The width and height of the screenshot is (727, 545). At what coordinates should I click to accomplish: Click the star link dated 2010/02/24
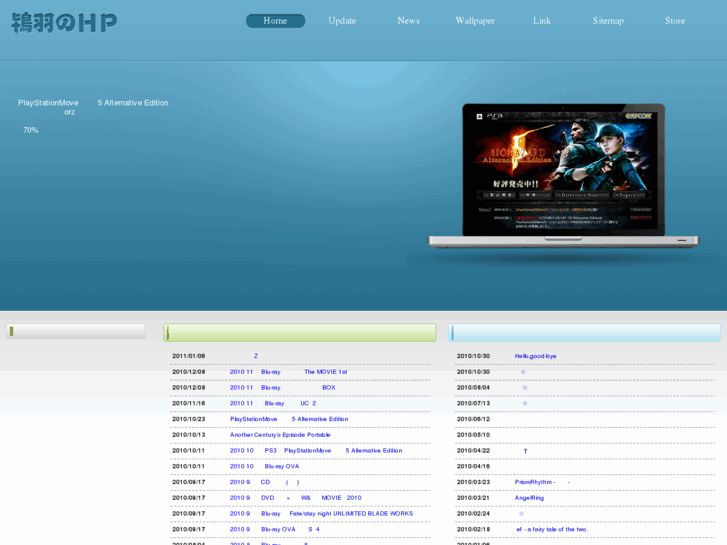pos(521,513)
